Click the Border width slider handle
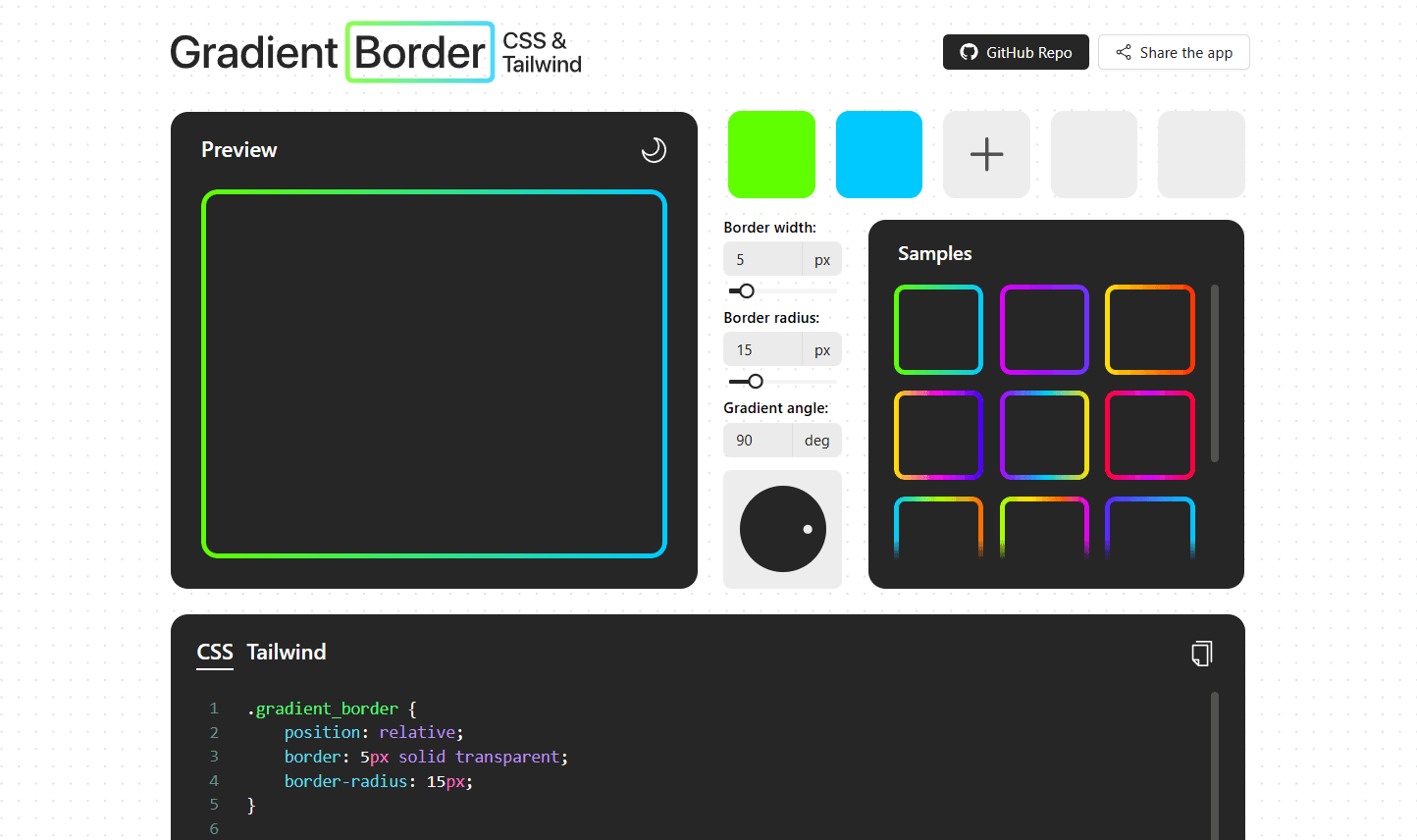Viewport: 1417px width, 840px height. click(x=747, y=291)
